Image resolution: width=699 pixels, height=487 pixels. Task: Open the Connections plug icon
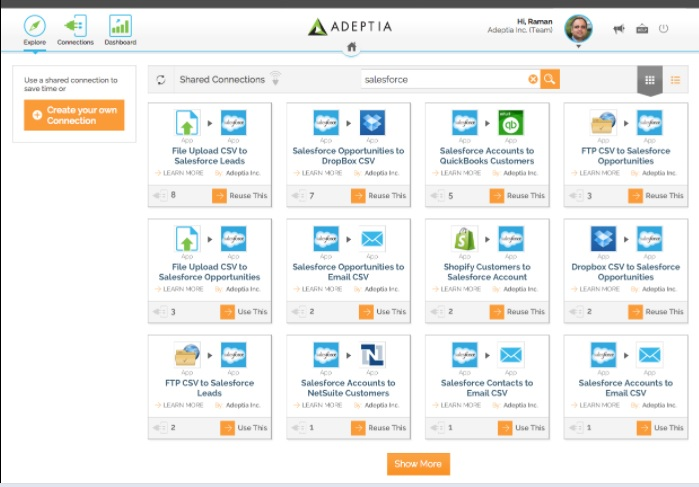(x=75, y=25)
